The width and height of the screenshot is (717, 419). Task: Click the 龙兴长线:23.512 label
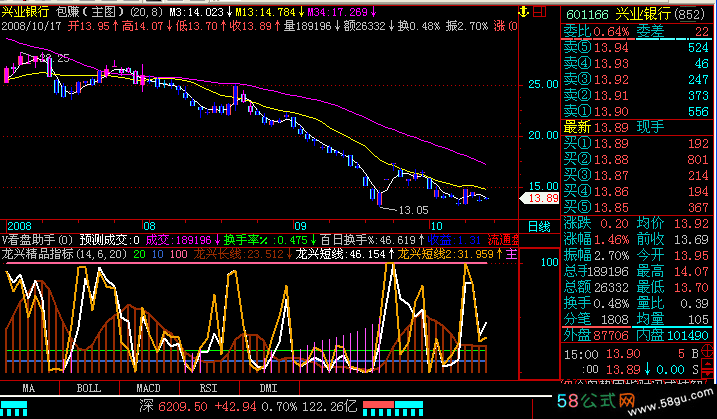tap(242, 254)
